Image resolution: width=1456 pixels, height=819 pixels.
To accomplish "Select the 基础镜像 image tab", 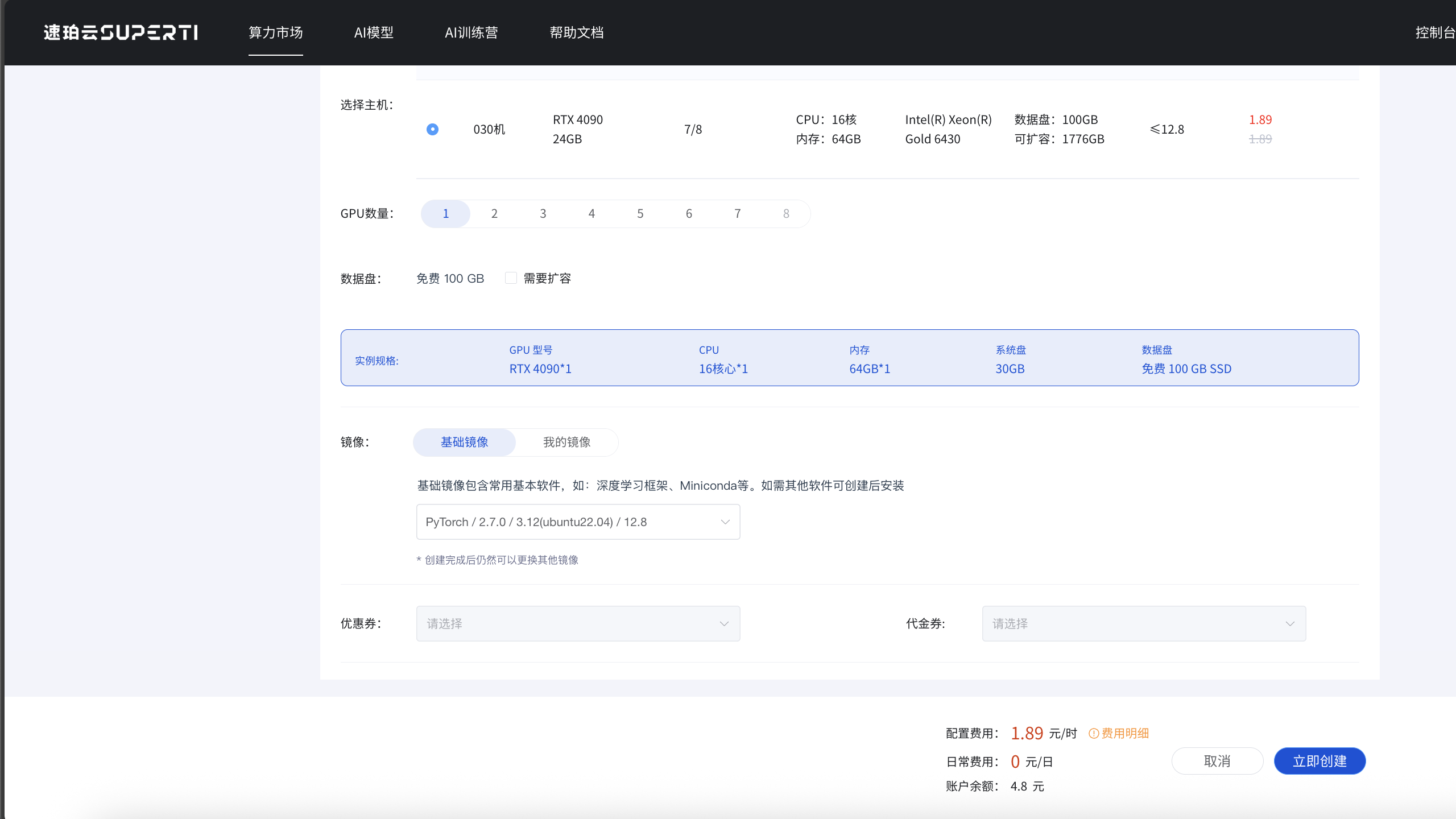I will pyautogui.click(x=464, y=442).
